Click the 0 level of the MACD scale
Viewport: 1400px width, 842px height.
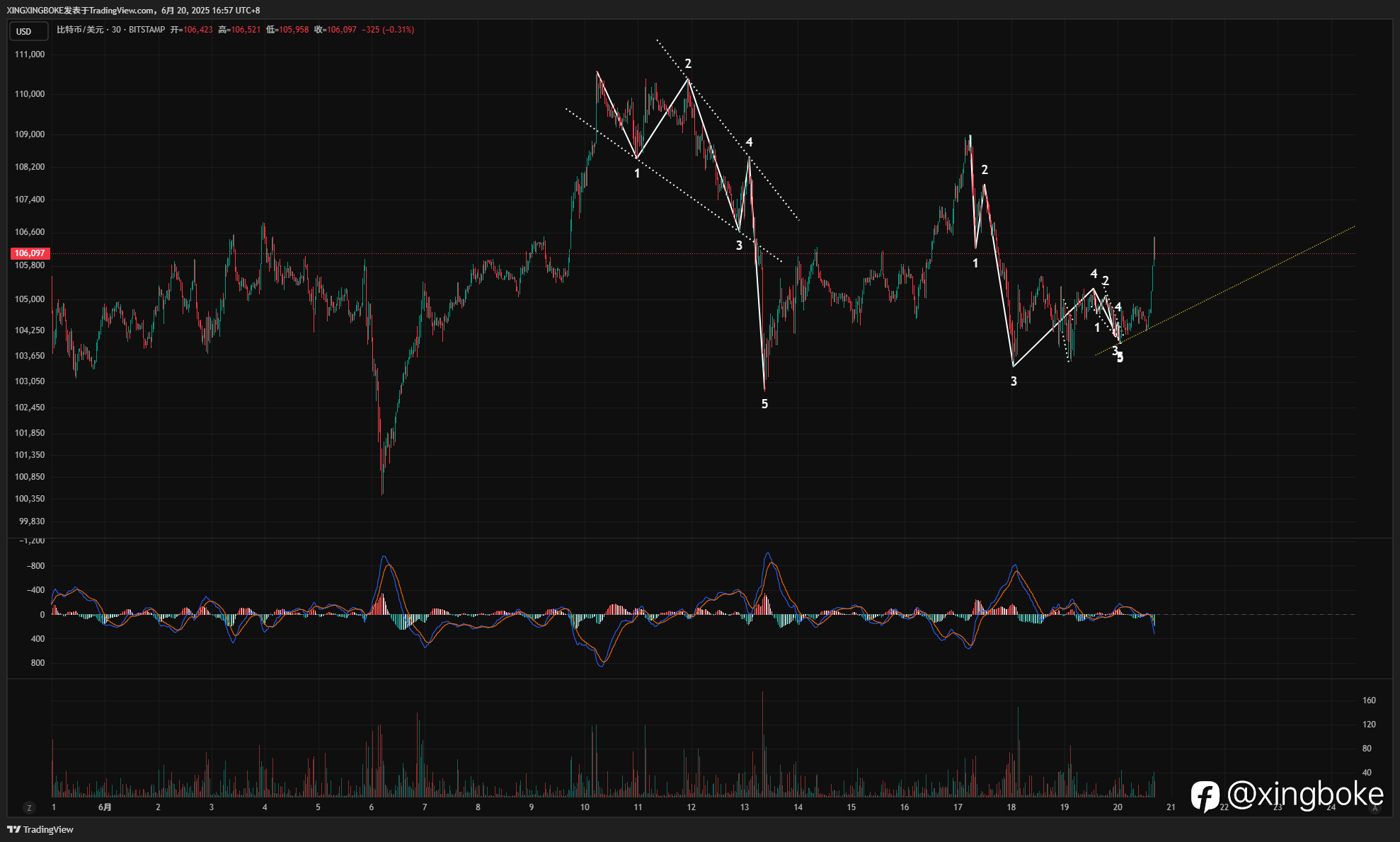pos(42,615)
